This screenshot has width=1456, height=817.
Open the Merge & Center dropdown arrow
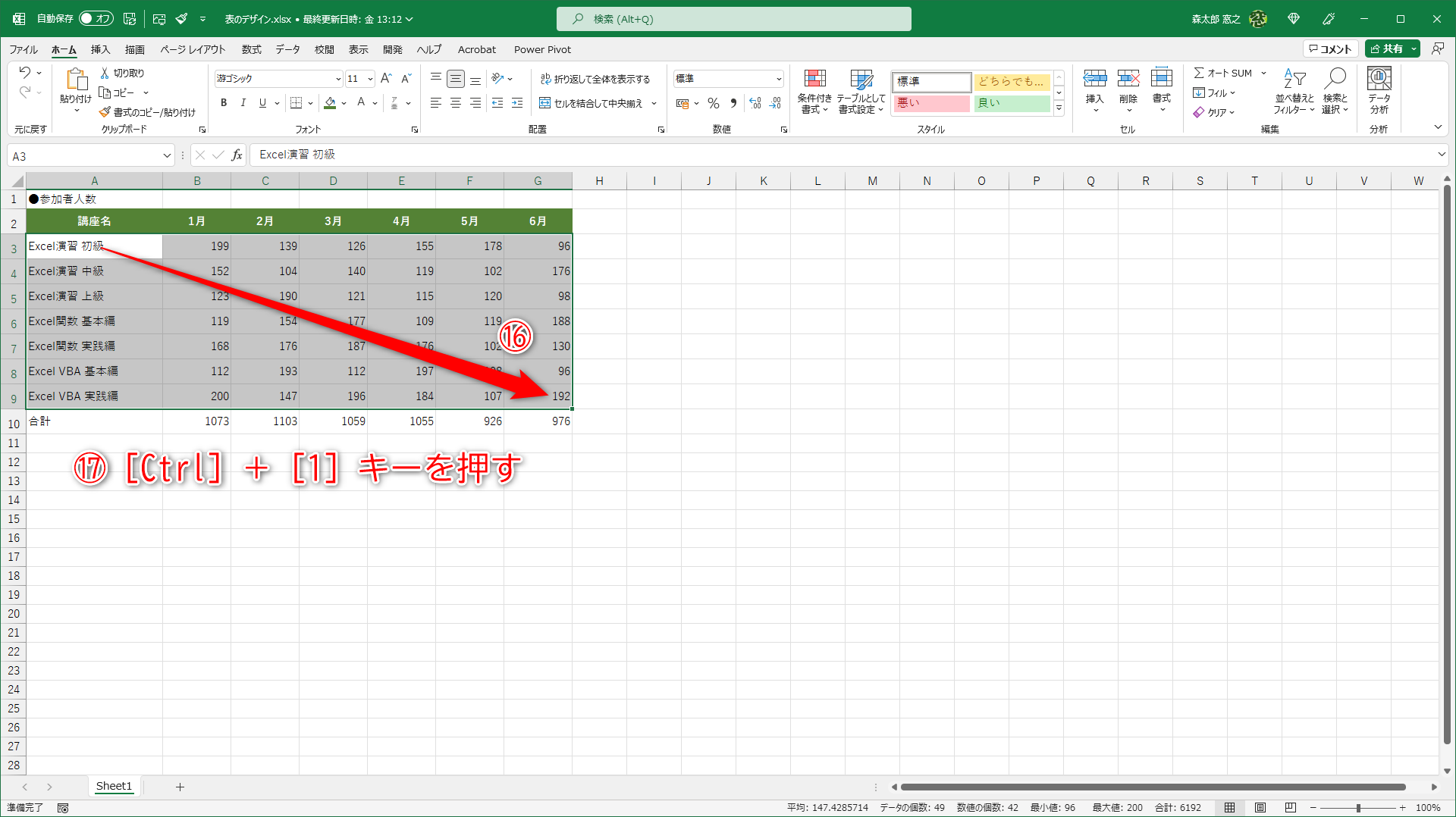point(654,103)
